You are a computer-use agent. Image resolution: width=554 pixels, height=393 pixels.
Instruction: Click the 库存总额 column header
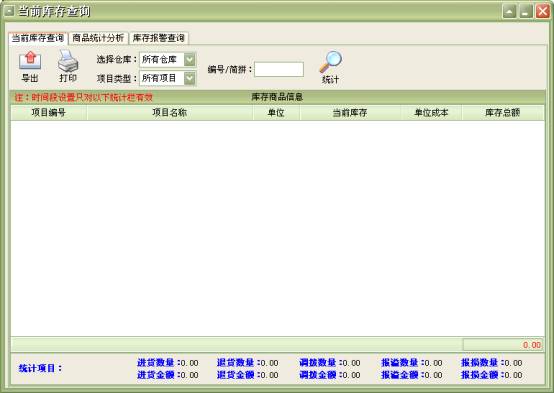pyautogui.click(x=502, y=113)
